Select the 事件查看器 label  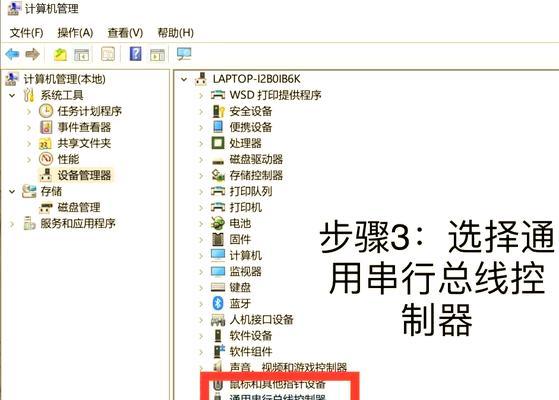(84, 127)
